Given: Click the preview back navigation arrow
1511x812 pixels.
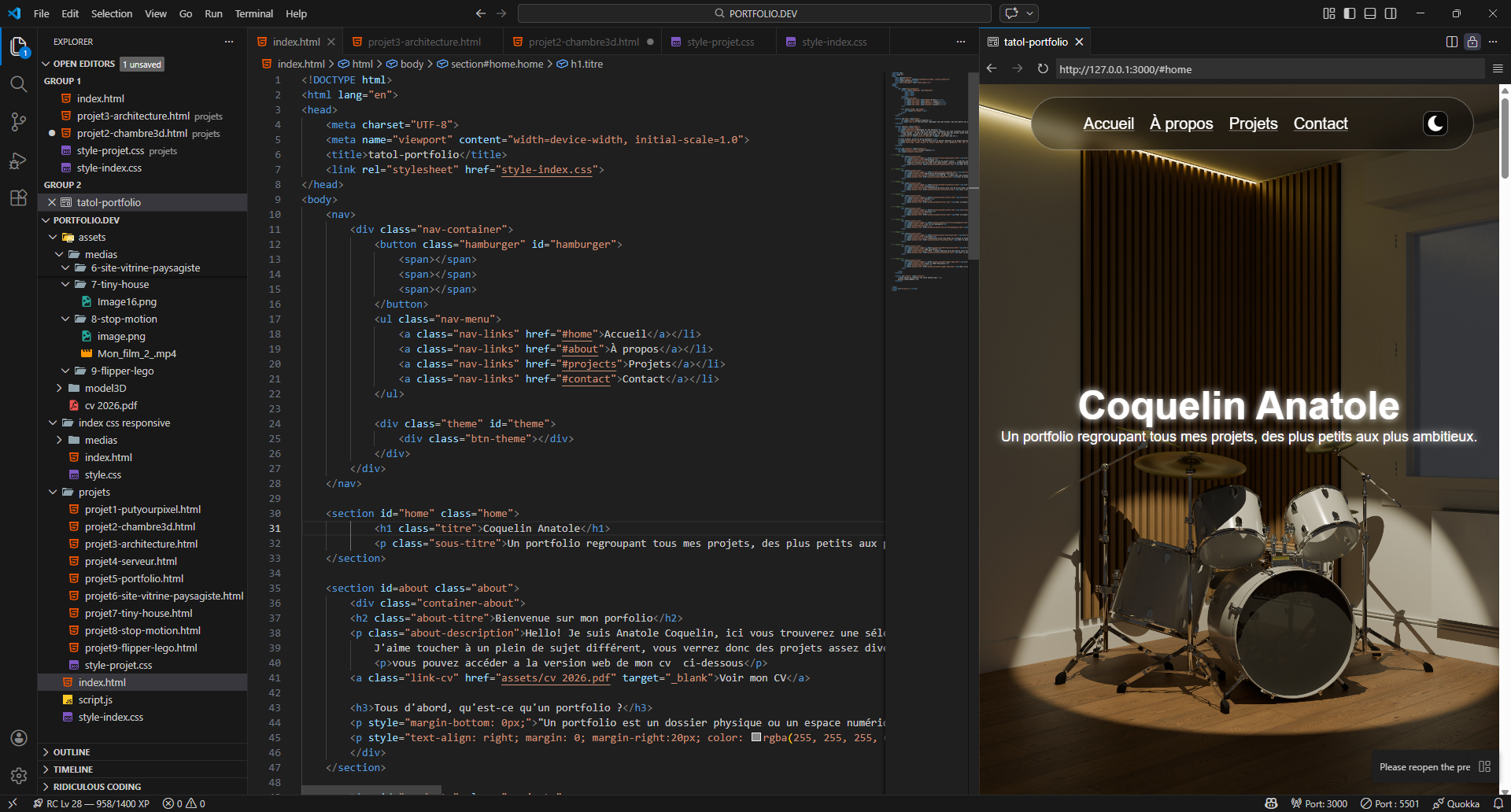Looking at the screenshot, I should (992, 69).
